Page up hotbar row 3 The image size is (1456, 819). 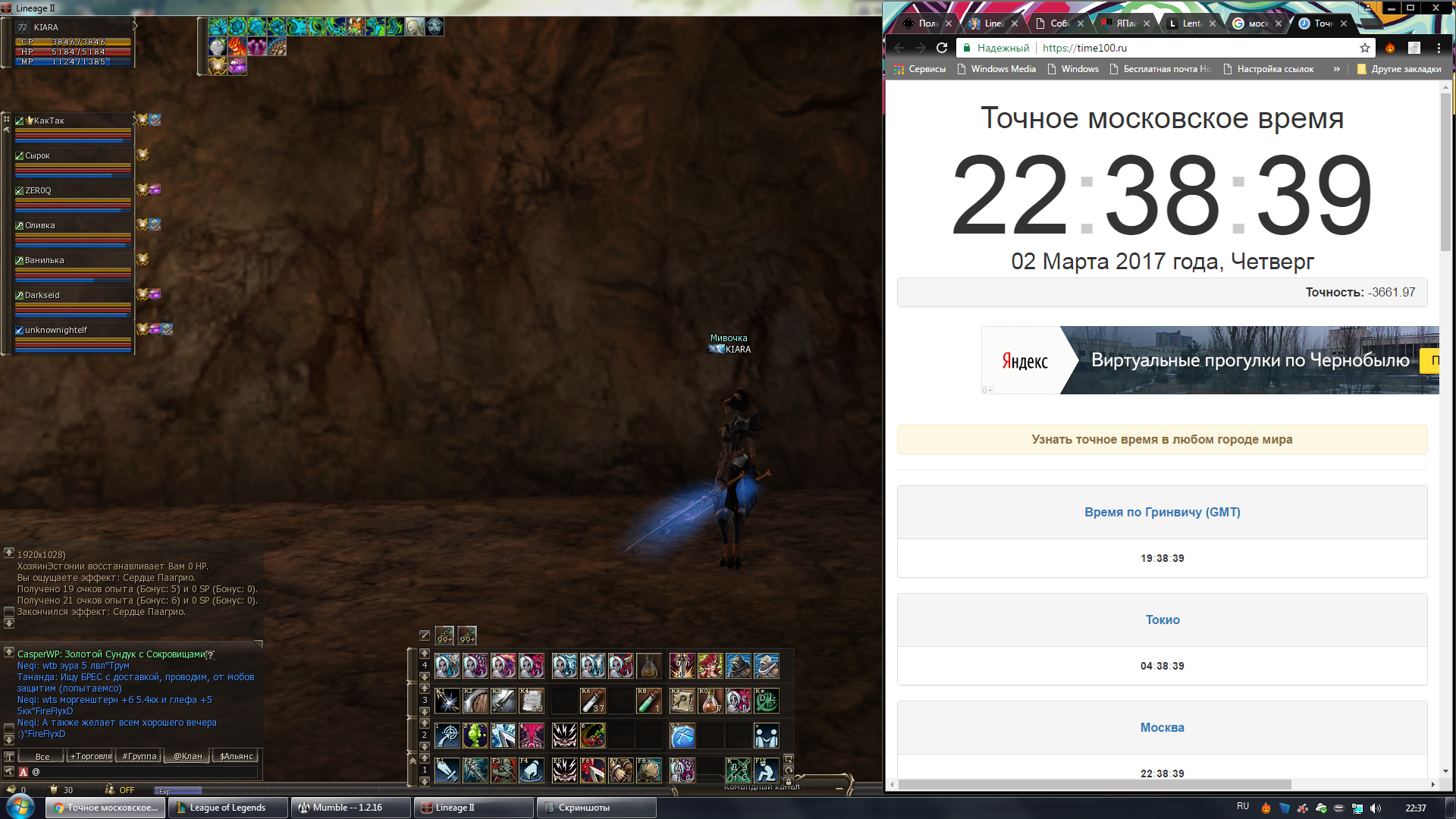click(425, 688)
